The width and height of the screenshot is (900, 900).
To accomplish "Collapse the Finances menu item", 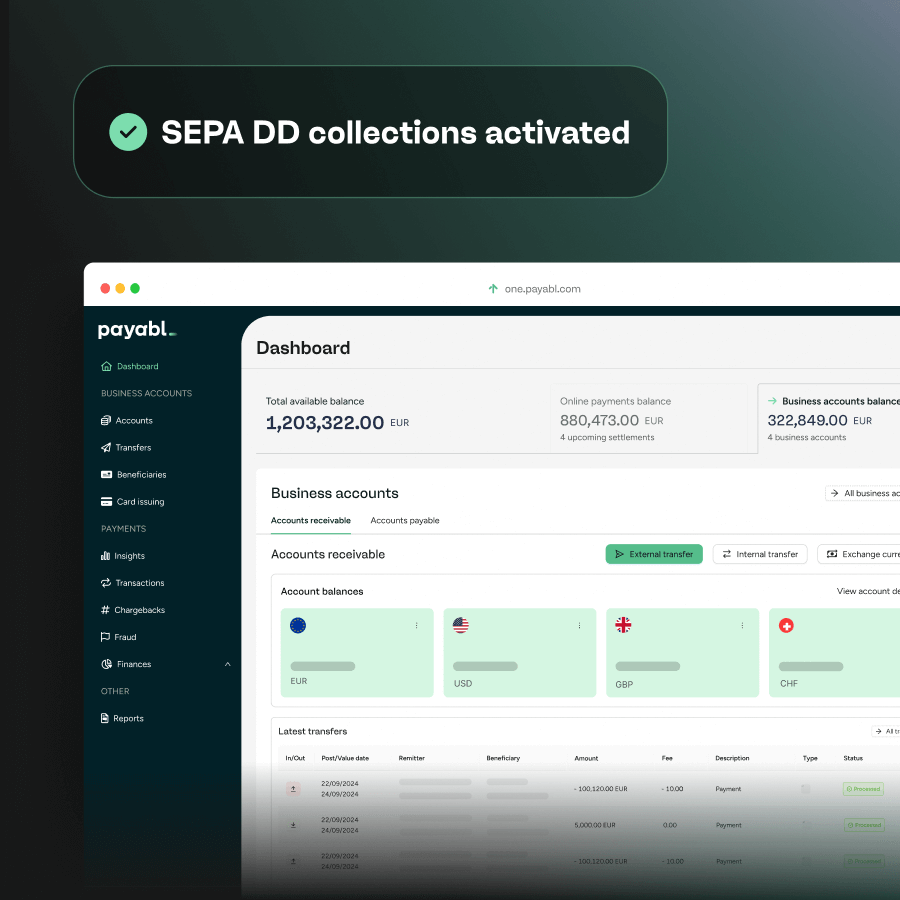I will [227, 663].
